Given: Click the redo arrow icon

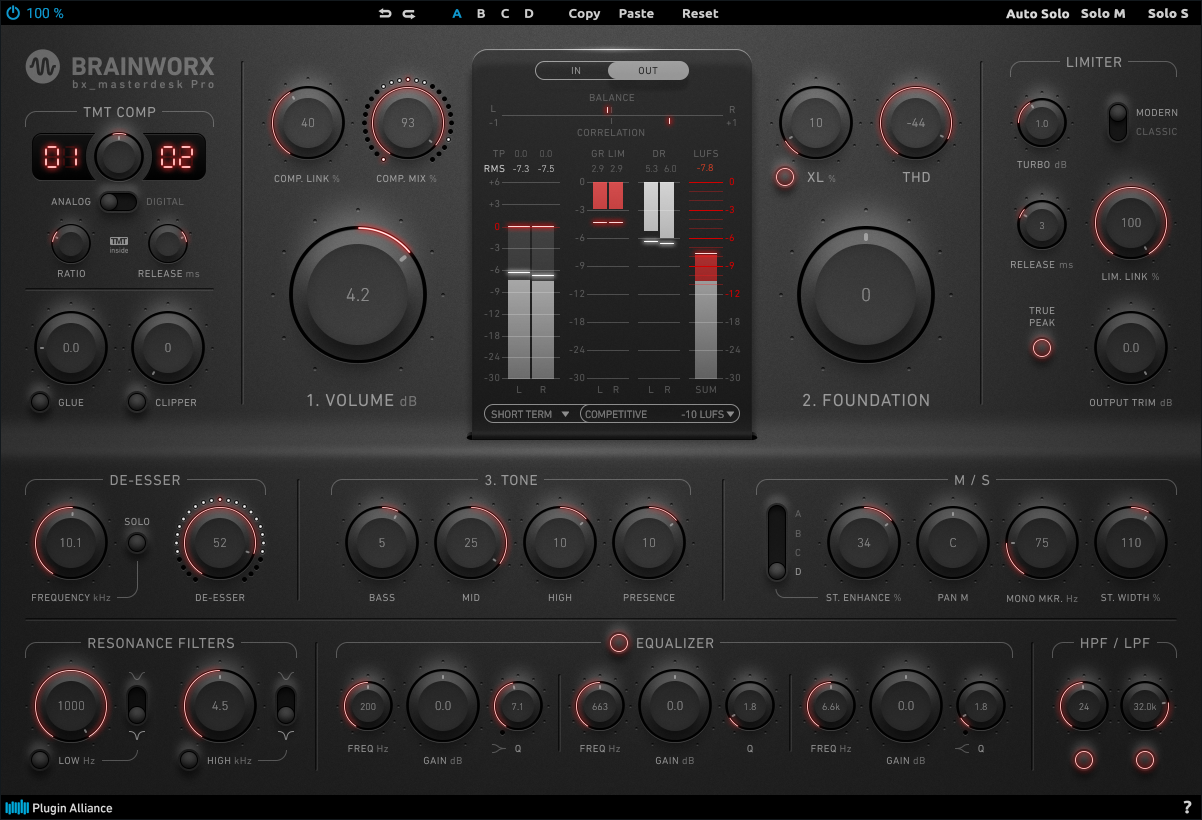Looking at the screenshot, I should (408, 14).
